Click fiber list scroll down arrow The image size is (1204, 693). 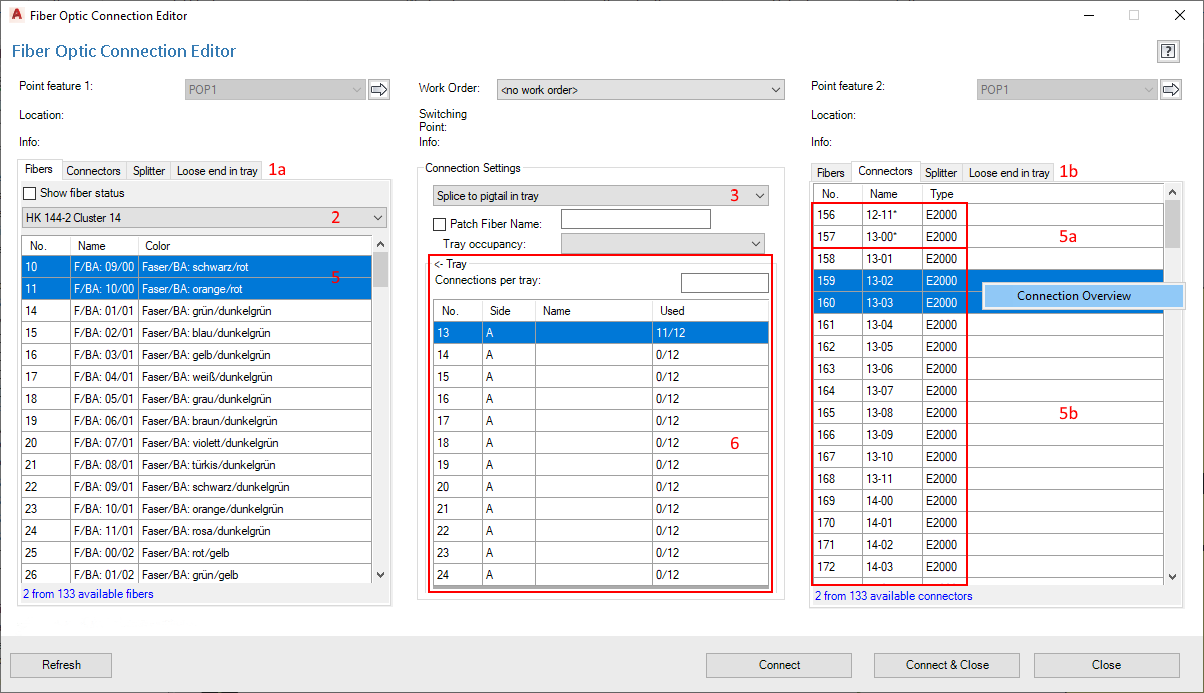(379, 575)
